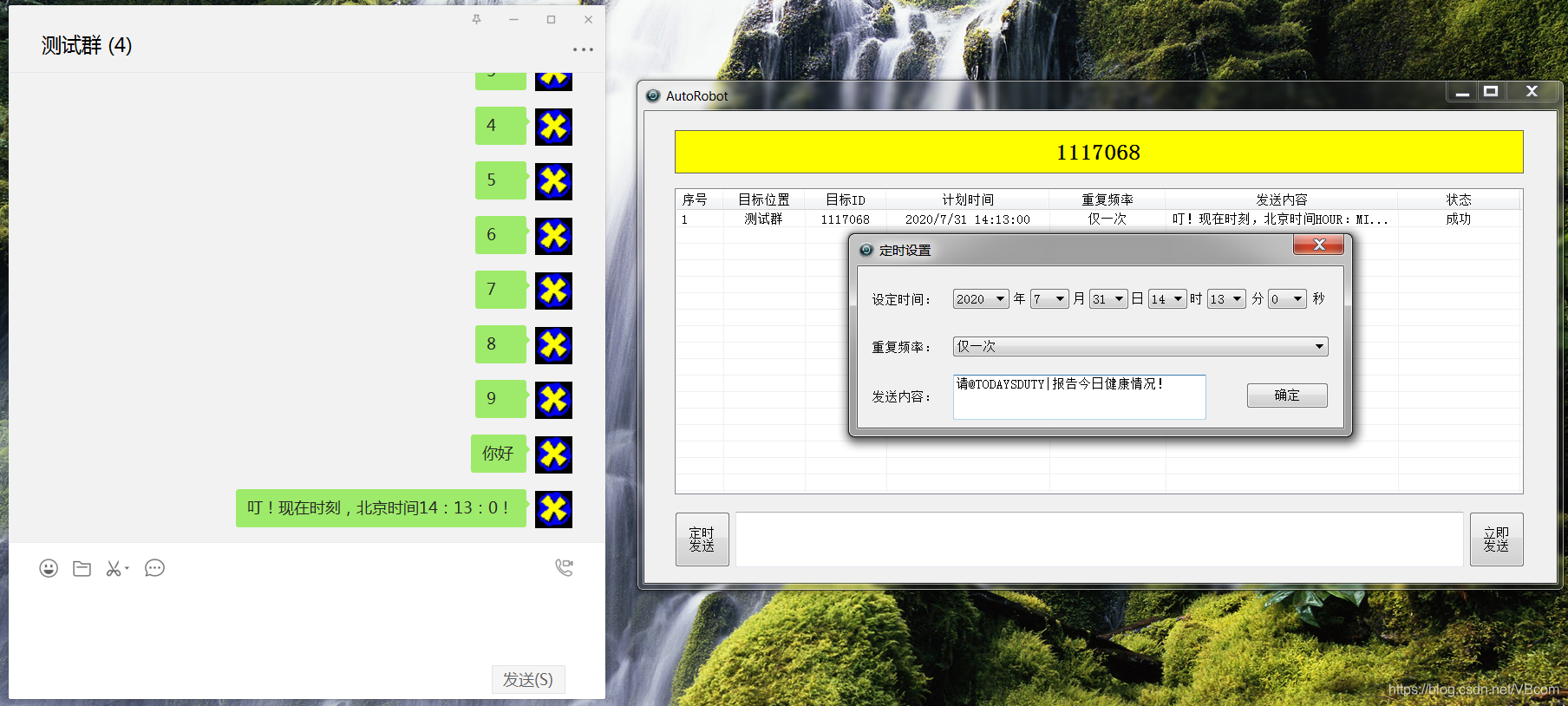Click the 立即发送 button in AutoRobot
The width and height of the screenshot is (1568, 706).
(1496, 539)
